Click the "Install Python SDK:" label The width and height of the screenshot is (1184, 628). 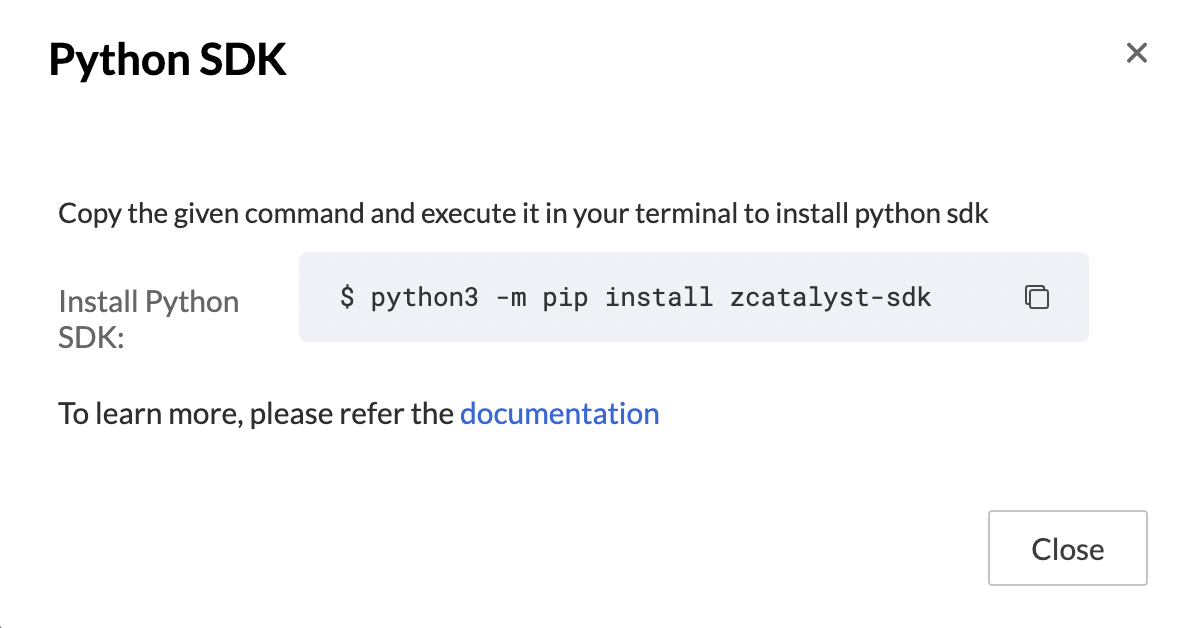click(x=149, y=319)
